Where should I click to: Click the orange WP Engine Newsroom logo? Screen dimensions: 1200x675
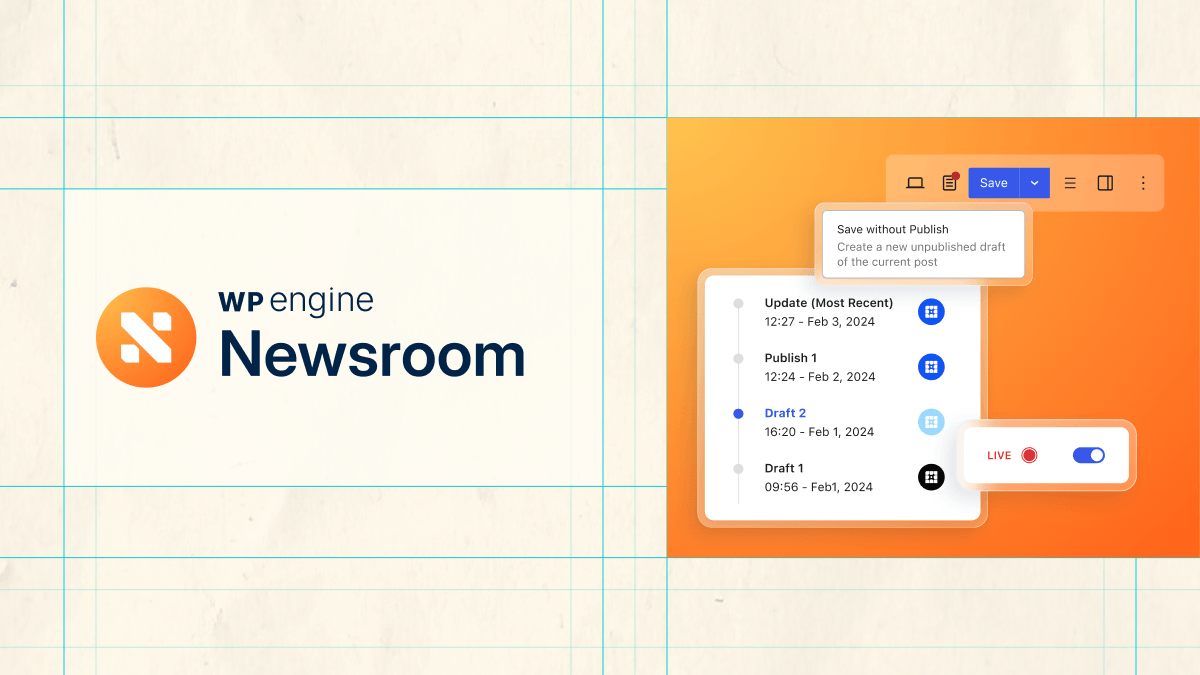click(x=146, y=337)
